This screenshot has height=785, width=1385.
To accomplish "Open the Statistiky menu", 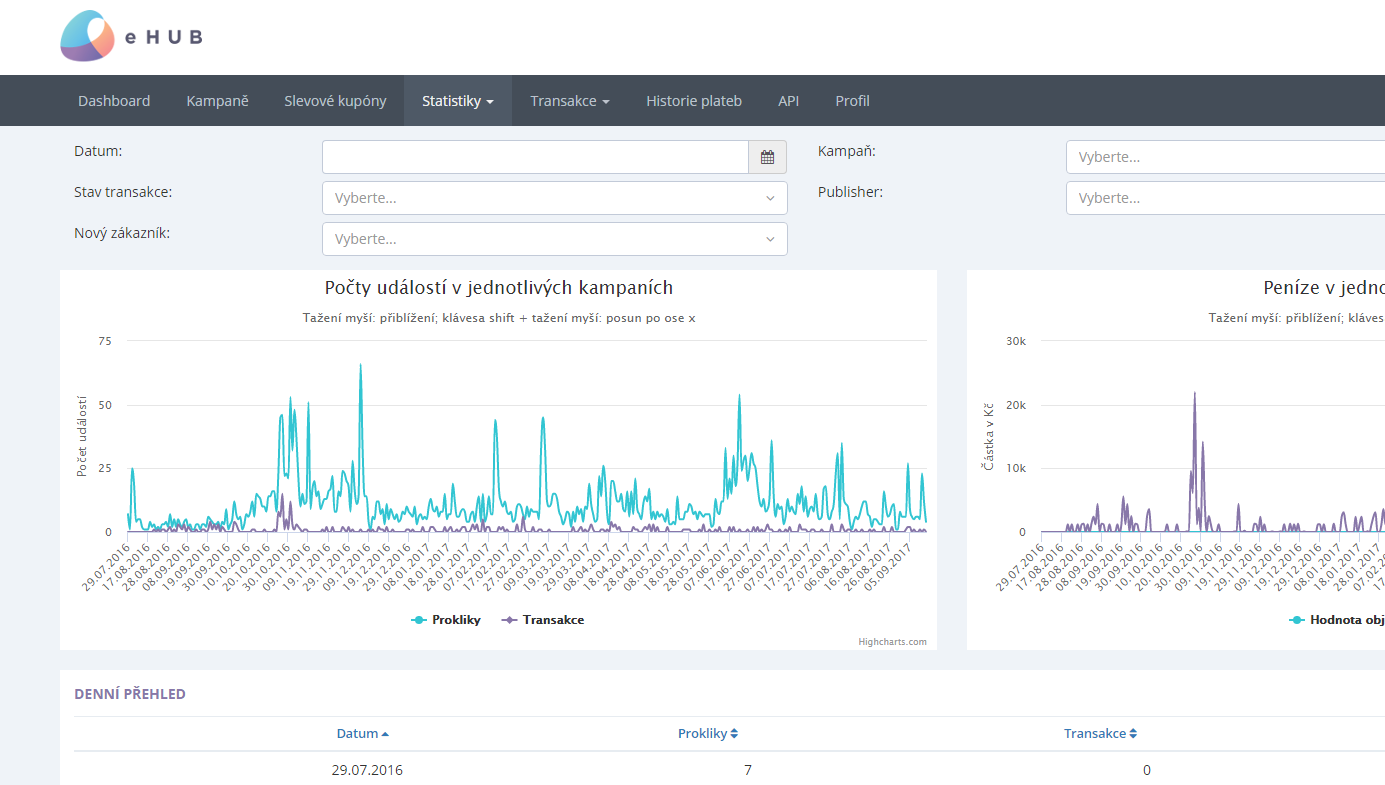I will tap(458, 101).
